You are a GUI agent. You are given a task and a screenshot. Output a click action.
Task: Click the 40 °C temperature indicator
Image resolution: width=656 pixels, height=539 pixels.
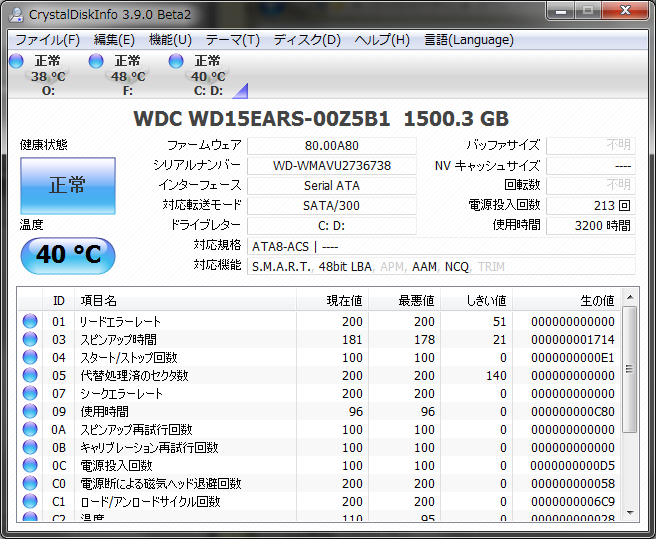68,255
